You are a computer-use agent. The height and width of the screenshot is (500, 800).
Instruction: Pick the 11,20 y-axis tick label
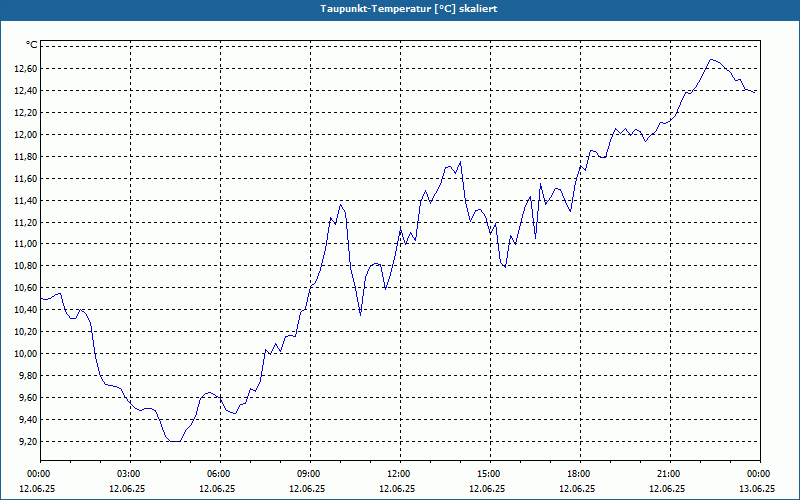point(28,222)
